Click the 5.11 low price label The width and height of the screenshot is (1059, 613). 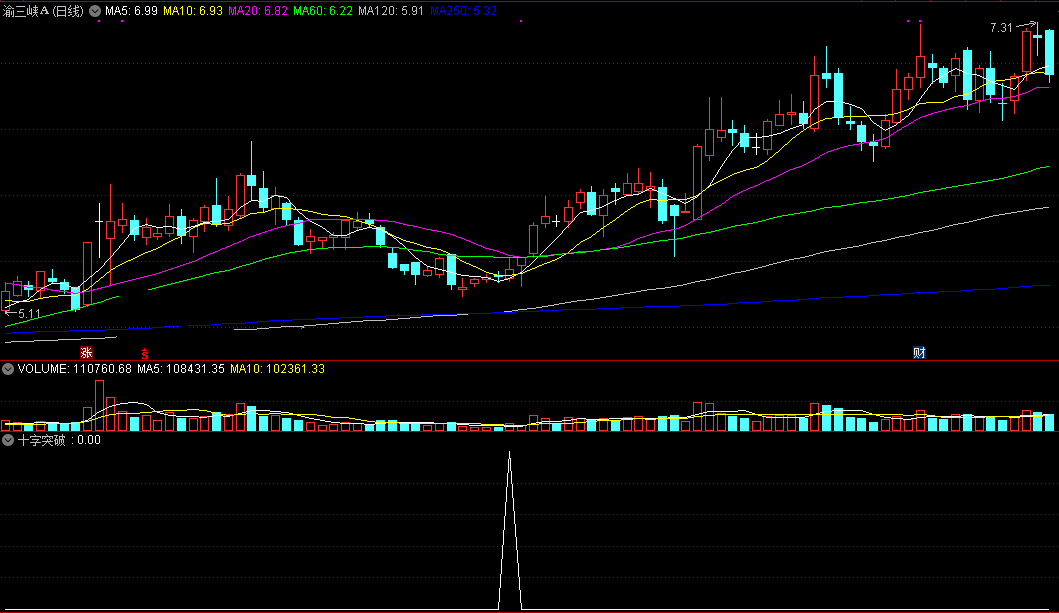(x=29, y=314)
